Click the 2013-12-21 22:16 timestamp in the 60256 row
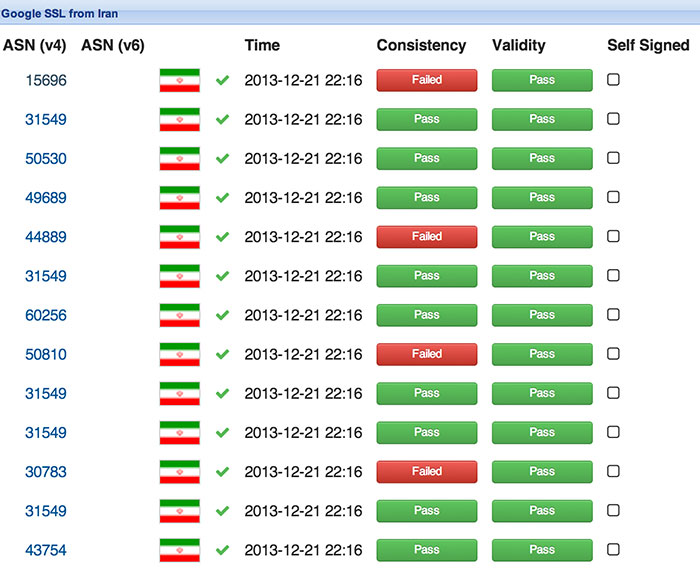 [303, 315]
